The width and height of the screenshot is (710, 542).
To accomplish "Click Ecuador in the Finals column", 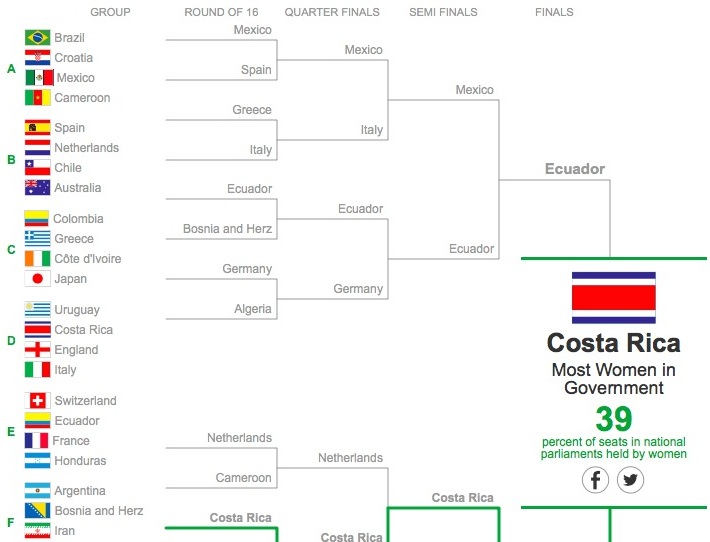I will [x=575, y=169].
